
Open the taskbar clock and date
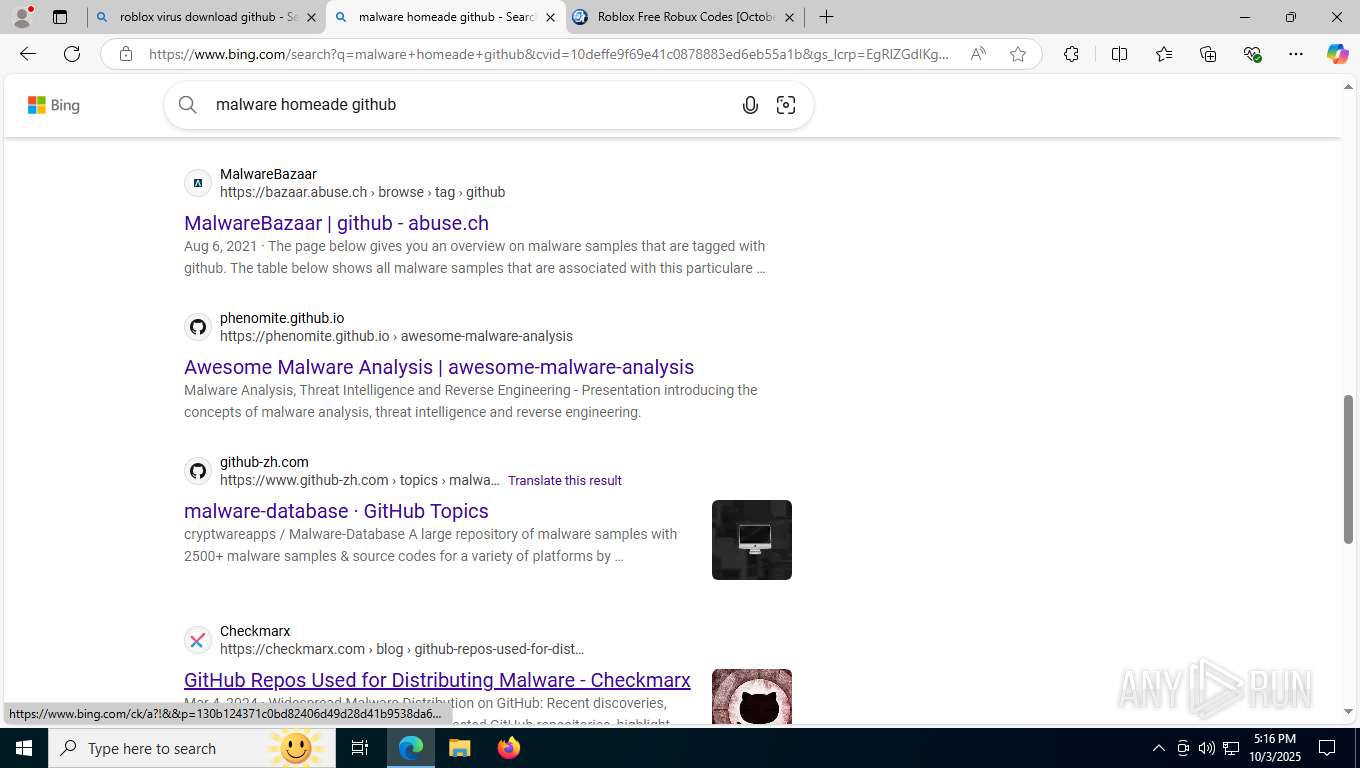coord(1274,748)
